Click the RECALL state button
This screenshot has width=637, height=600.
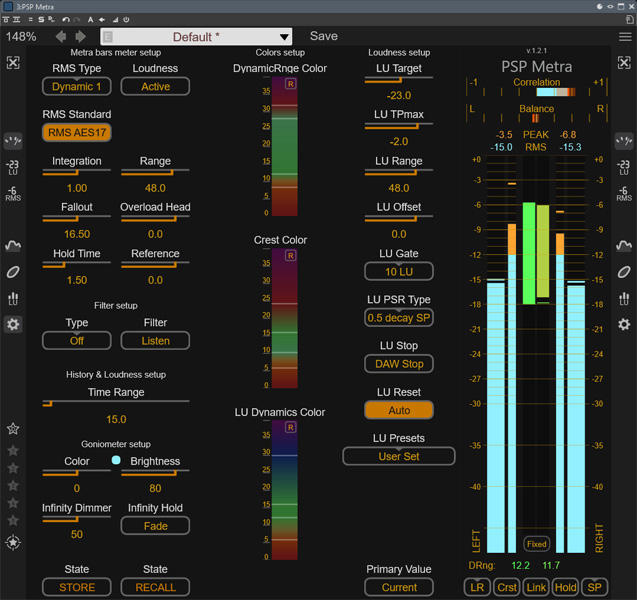pos(155,587)
